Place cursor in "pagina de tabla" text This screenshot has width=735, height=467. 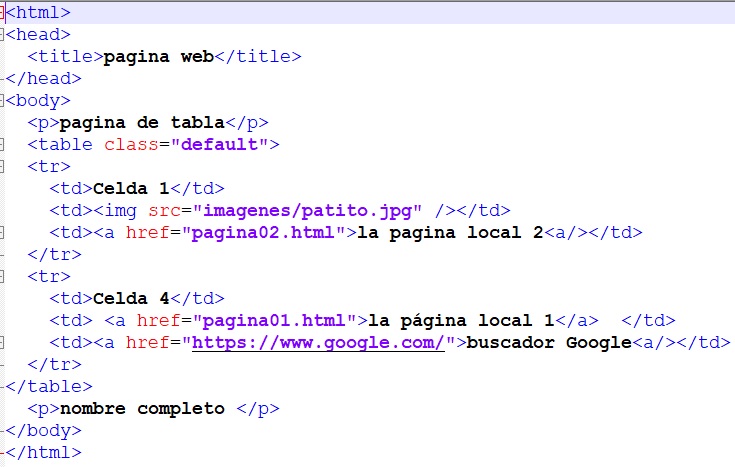pos(142,122)
